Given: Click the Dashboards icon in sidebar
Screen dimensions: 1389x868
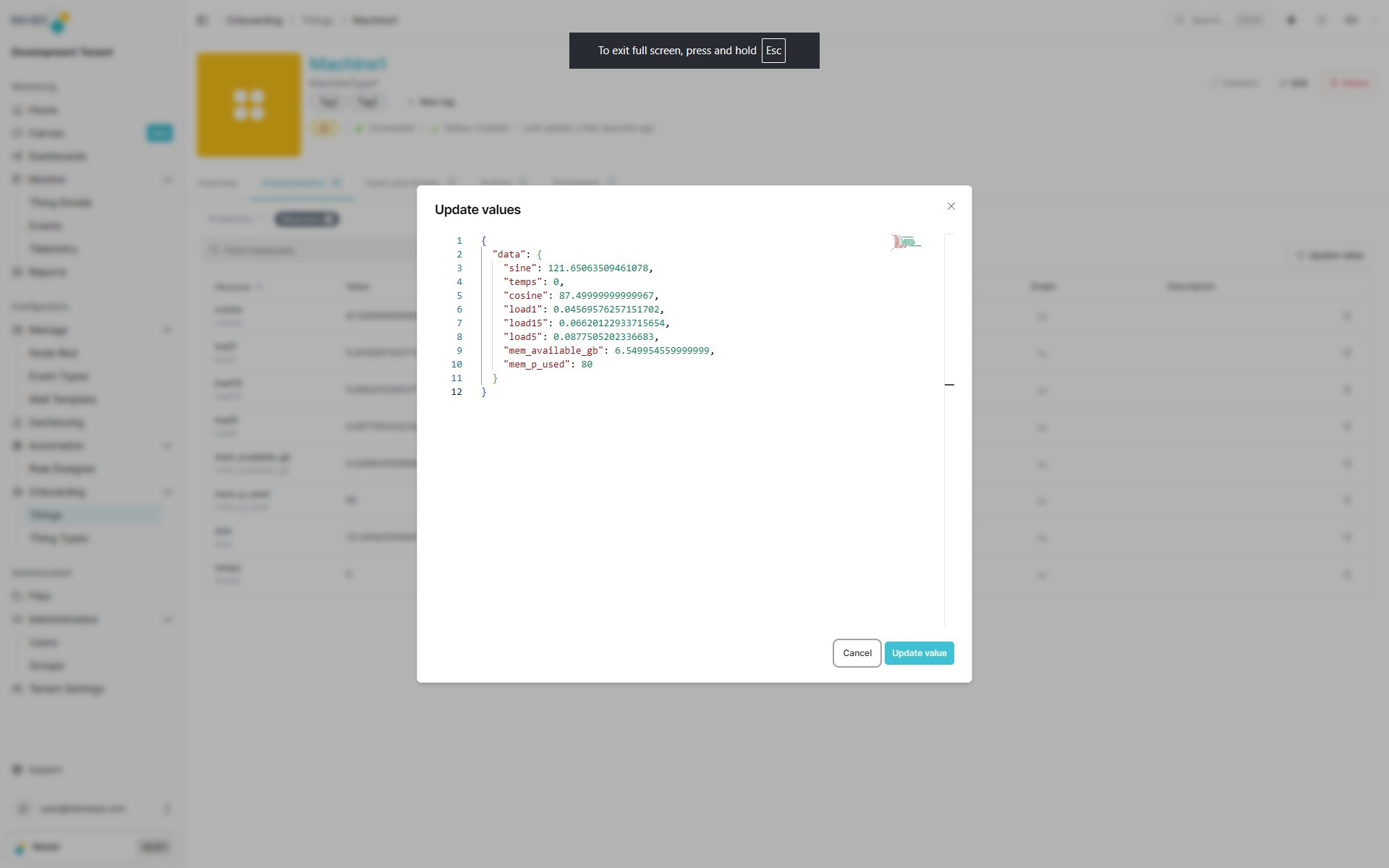Looking at the screenshot, I should [17, 156].
